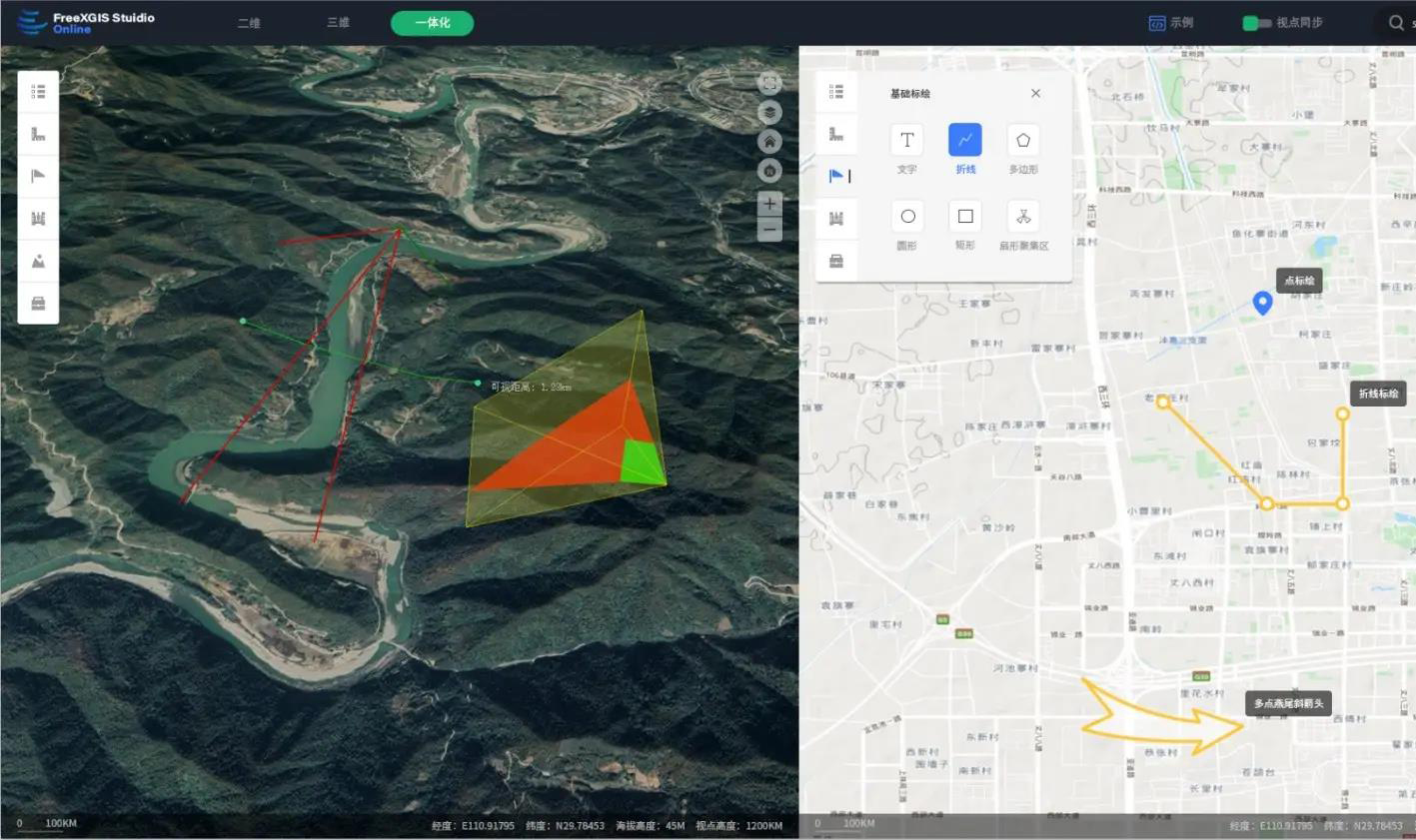The image size is (1416, 840).
Task: Expand the terrain analysis panel in left sidebar
Action: (x=38, y=261)
